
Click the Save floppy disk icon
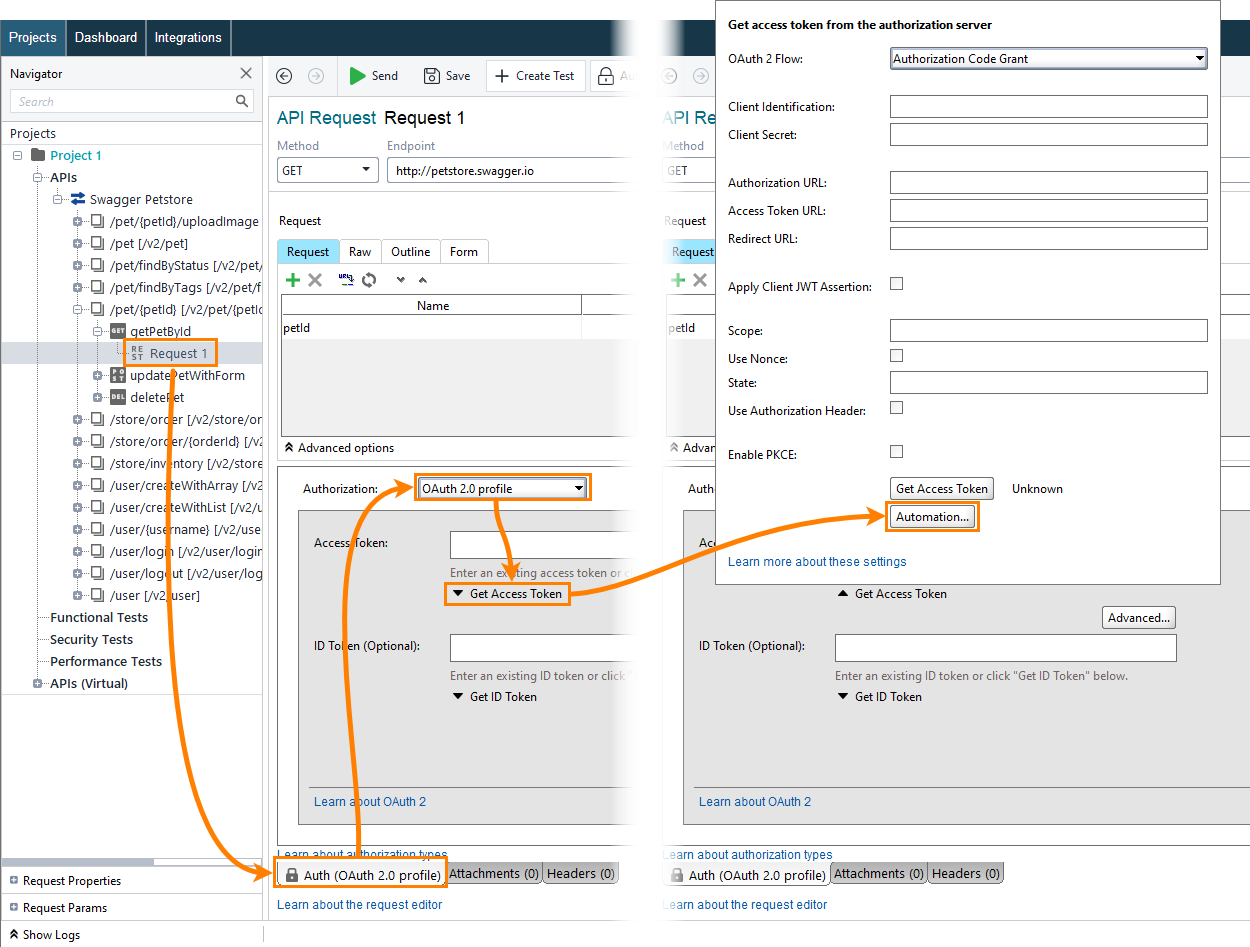click(x=431, y=76)
